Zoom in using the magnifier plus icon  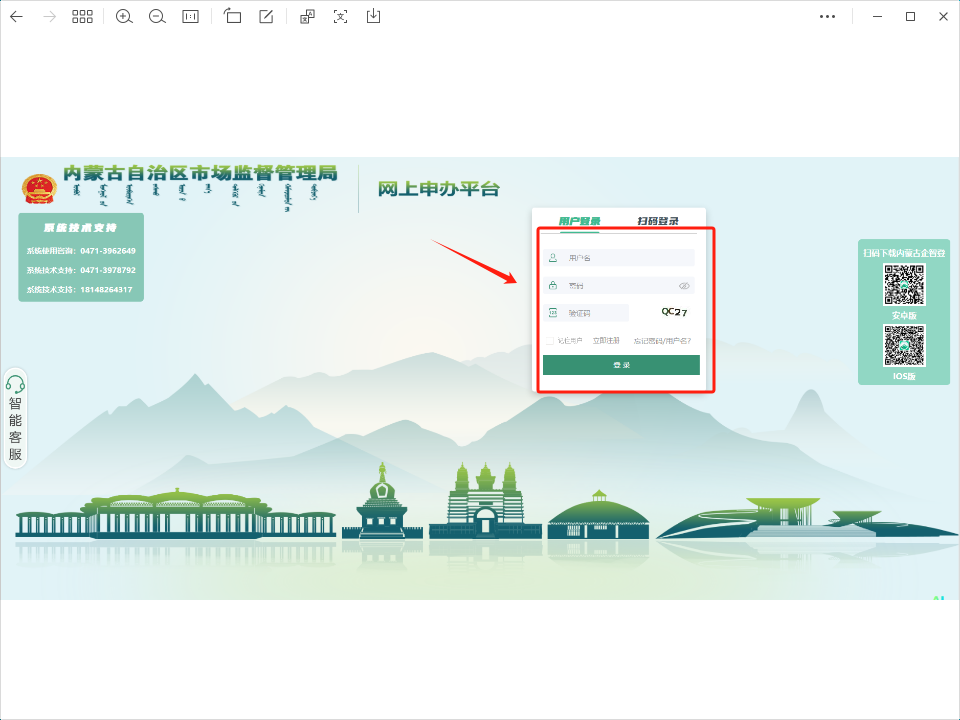pos(124,16)
